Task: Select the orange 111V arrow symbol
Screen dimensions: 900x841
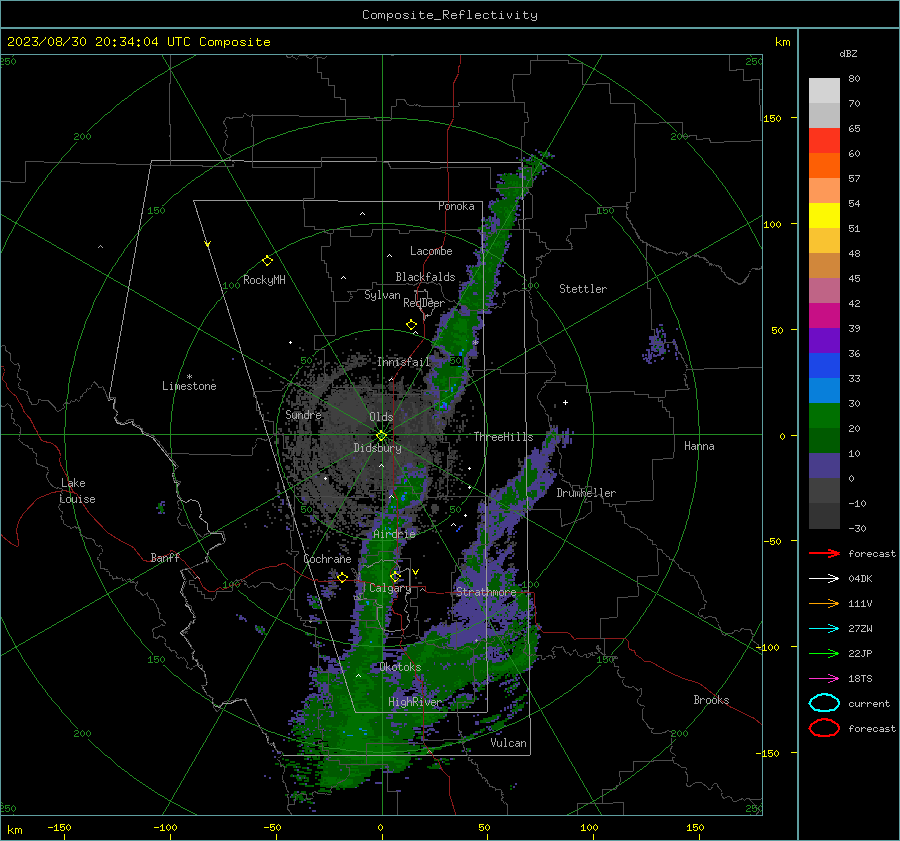Action: [824, 603]
